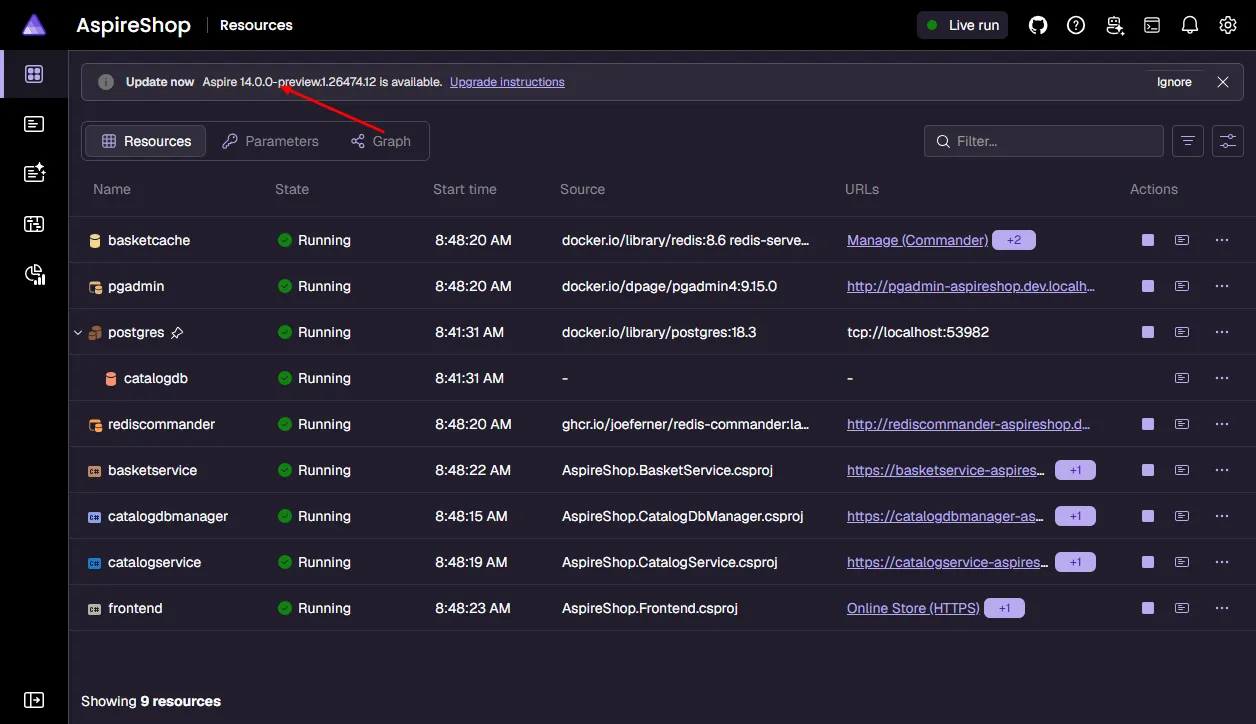Click the AspireShop.Frontend.csproj source

pos(650,608)
